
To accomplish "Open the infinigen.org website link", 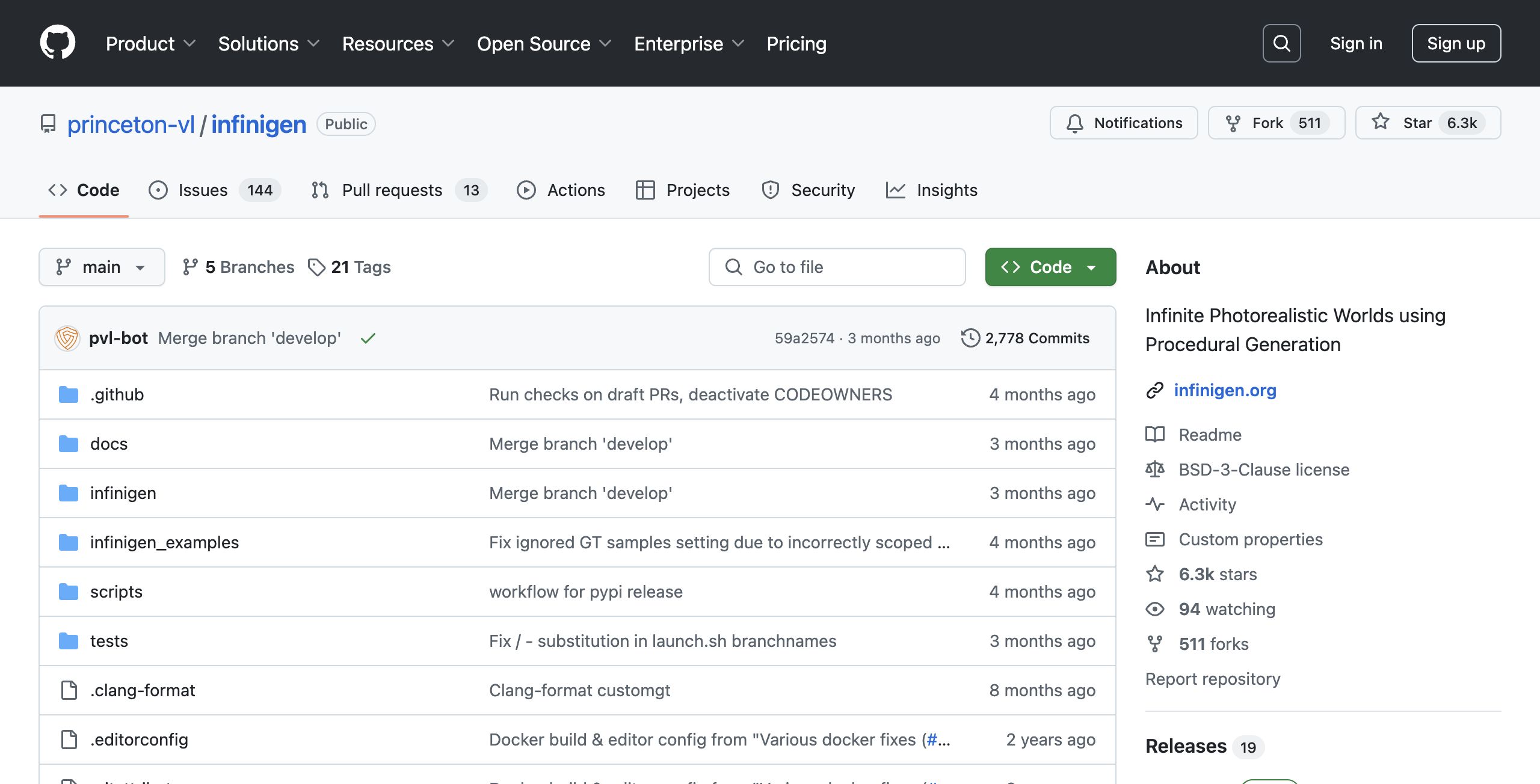I will pyautogui.click(x=1225, y=390).
